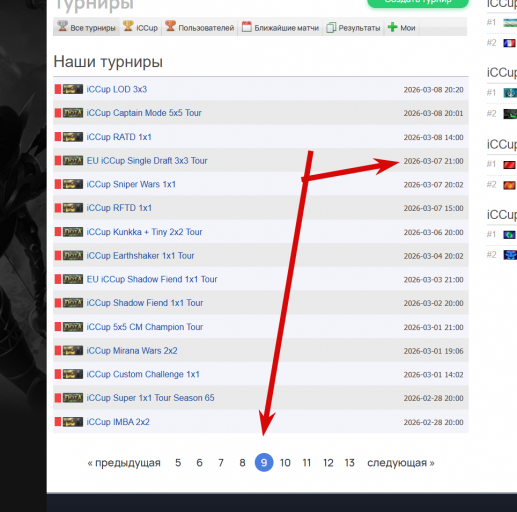
Task: Click the DotA icon next to iCCup Earthshaker 1x1 Tour
Action: [73, 255]
